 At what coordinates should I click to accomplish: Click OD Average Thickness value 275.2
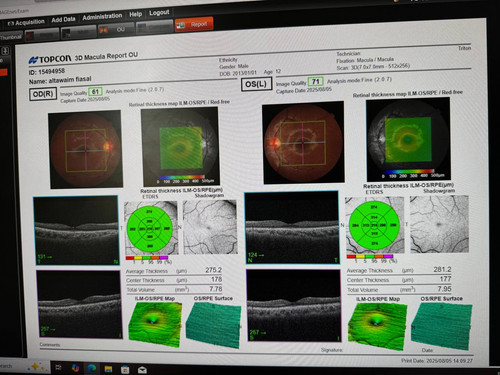213,270
